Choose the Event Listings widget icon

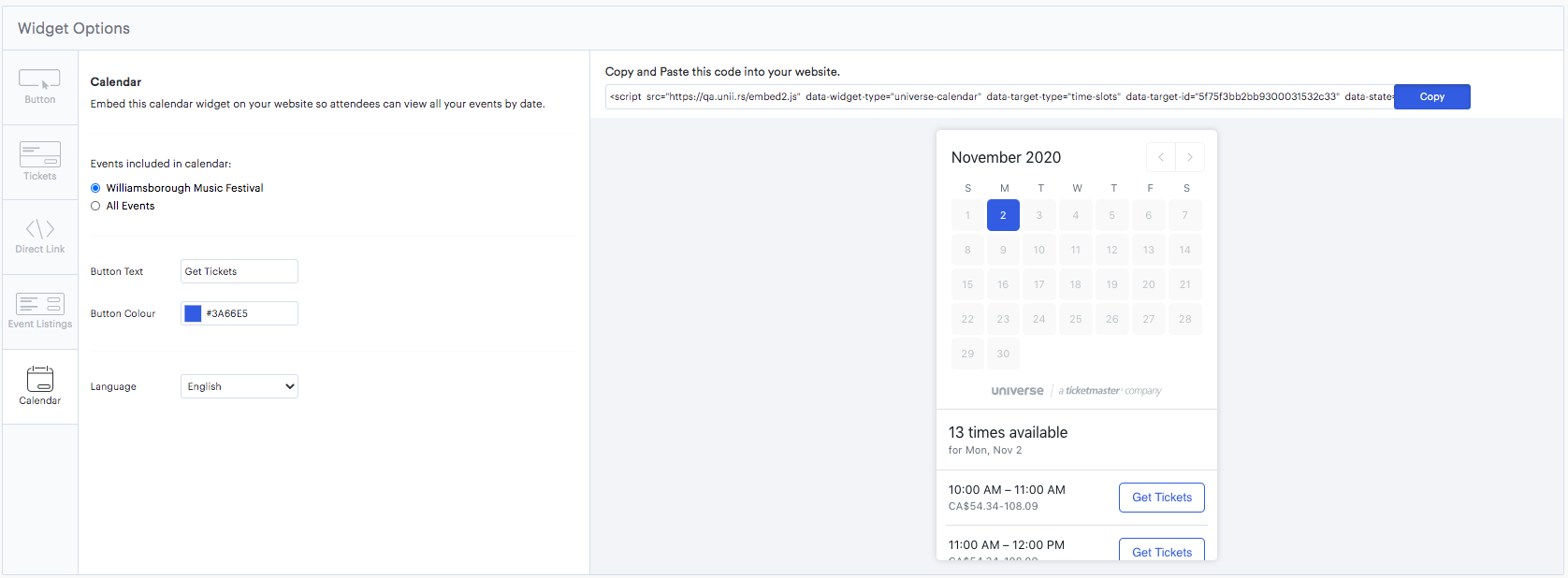click(x=39, y=304)
